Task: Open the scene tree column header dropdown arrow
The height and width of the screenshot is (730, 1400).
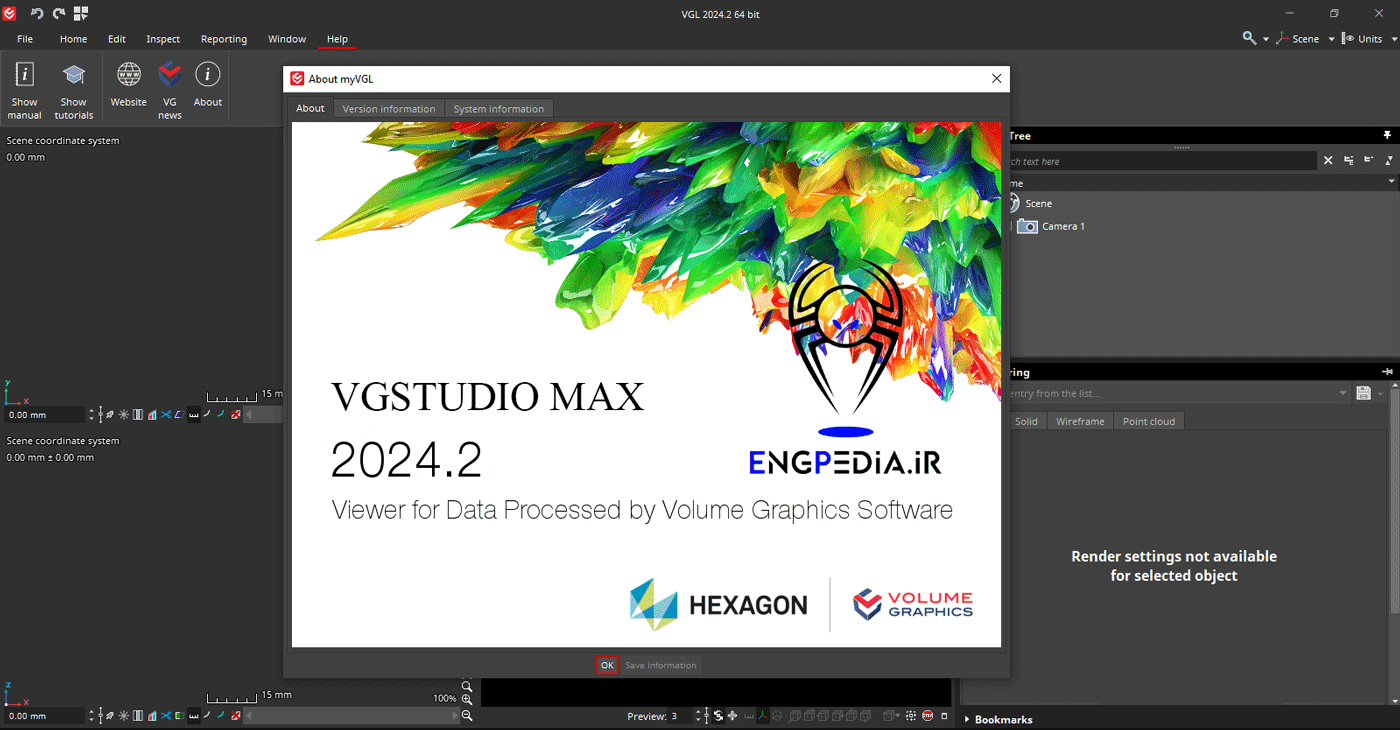Action: pos(1391,183)
